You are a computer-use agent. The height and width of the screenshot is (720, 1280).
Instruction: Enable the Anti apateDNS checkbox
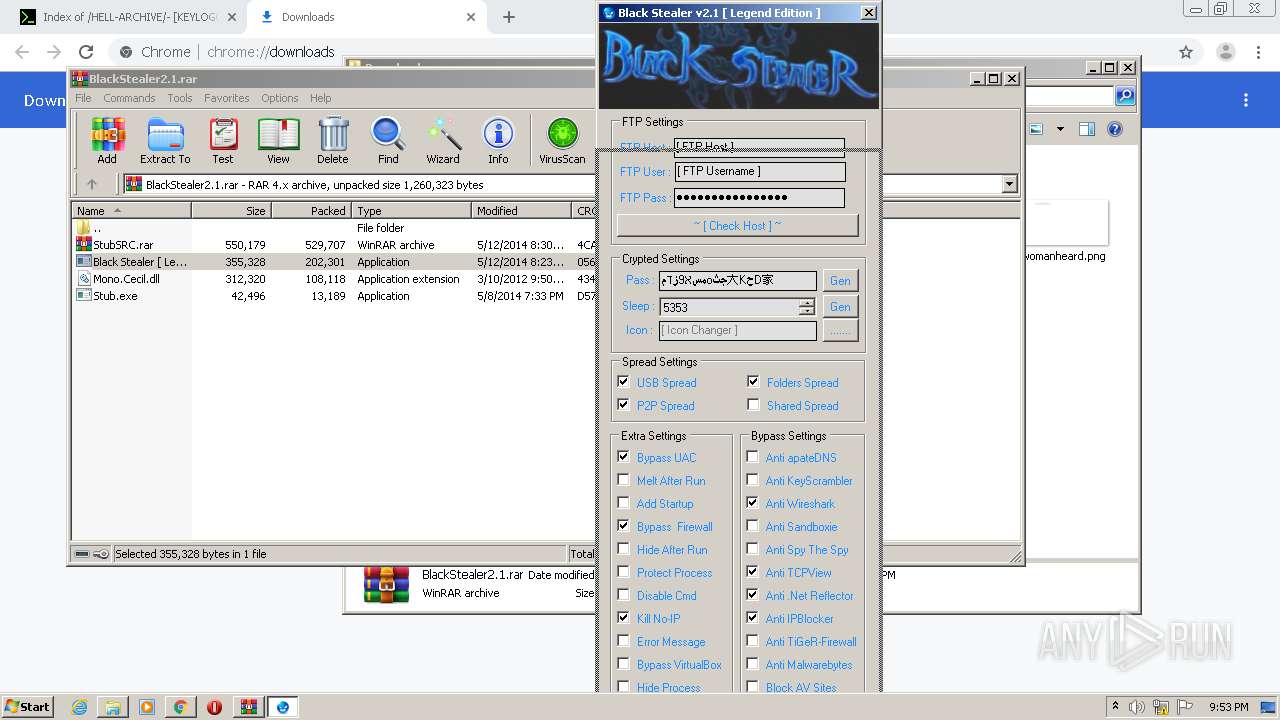click(752, 457)
